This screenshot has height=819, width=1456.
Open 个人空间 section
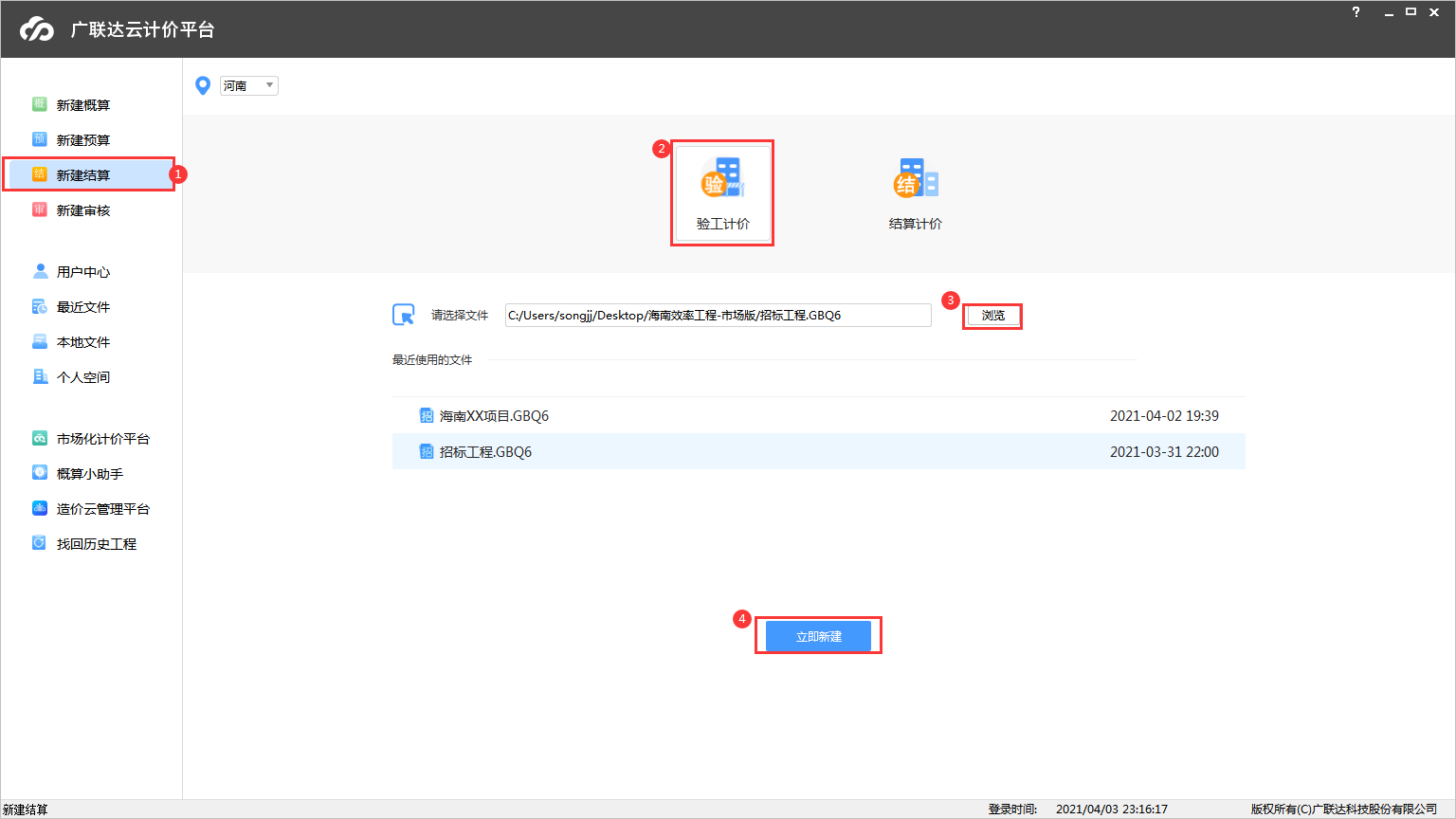[83, 377]
